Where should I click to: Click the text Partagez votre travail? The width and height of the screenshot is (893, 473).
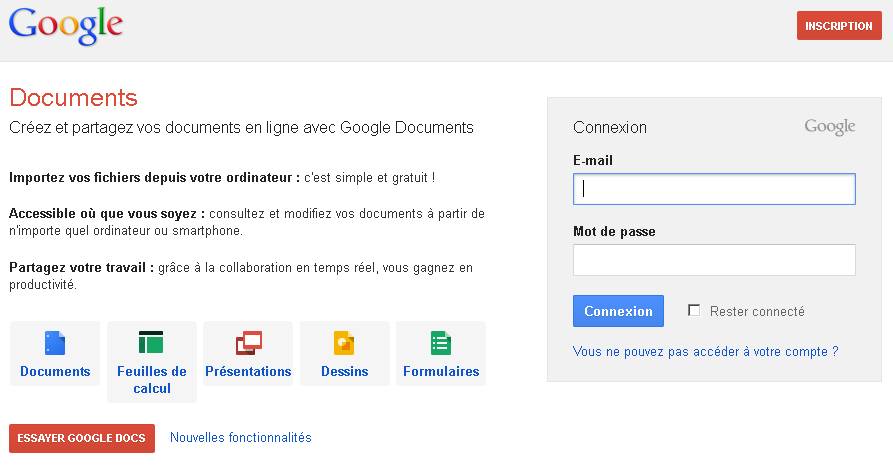(x=81, y=268)
